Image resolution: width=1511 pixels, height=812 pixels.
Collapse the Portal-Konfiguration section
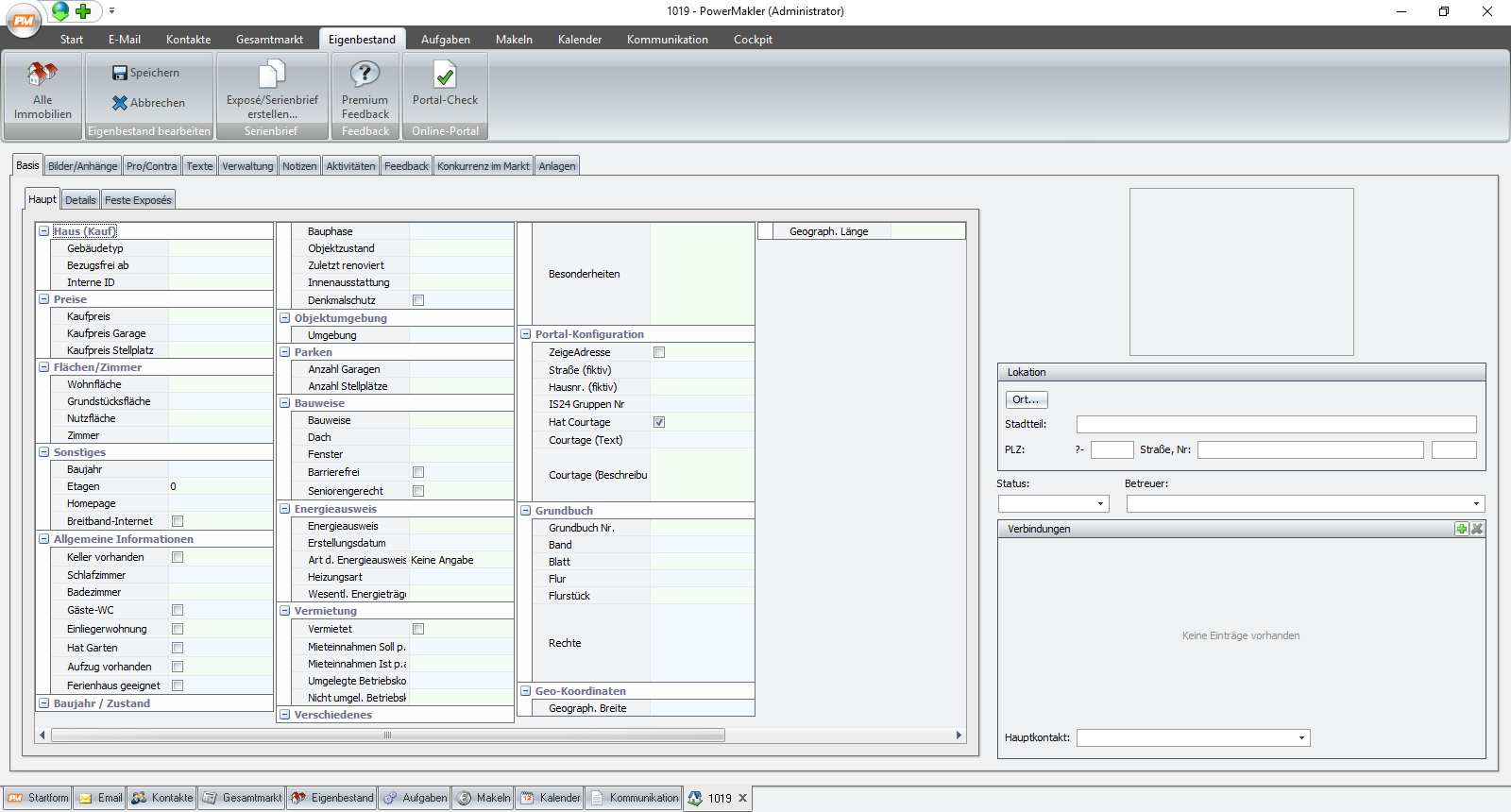pyautogui.click(x=525, y=334)
